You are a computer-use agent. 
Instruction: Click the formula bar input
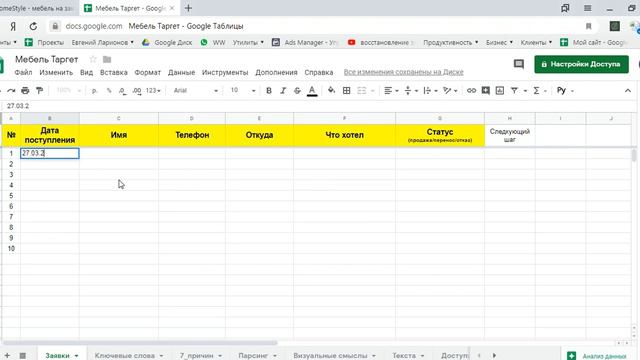[318, 106]
